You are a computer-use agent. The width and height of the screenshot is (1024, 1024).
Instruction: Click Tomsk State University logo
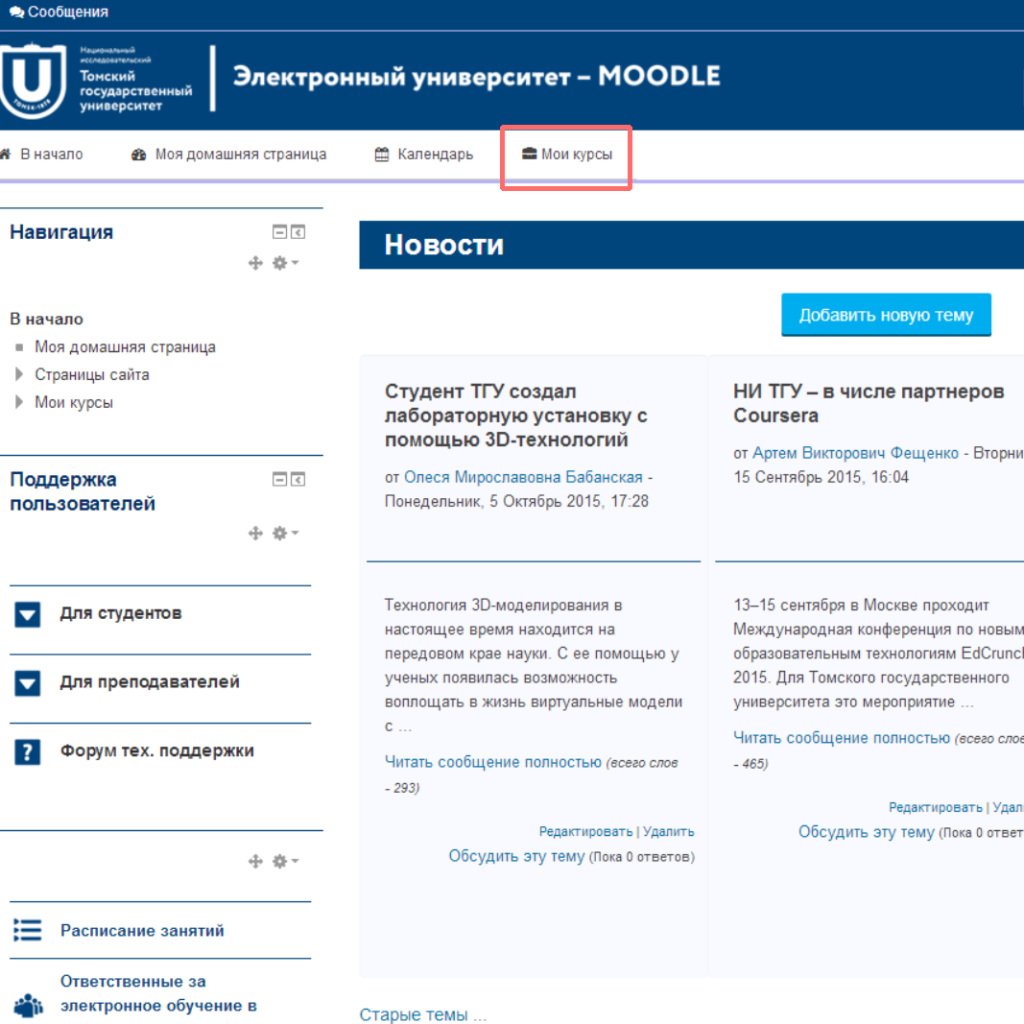point(33,81)
